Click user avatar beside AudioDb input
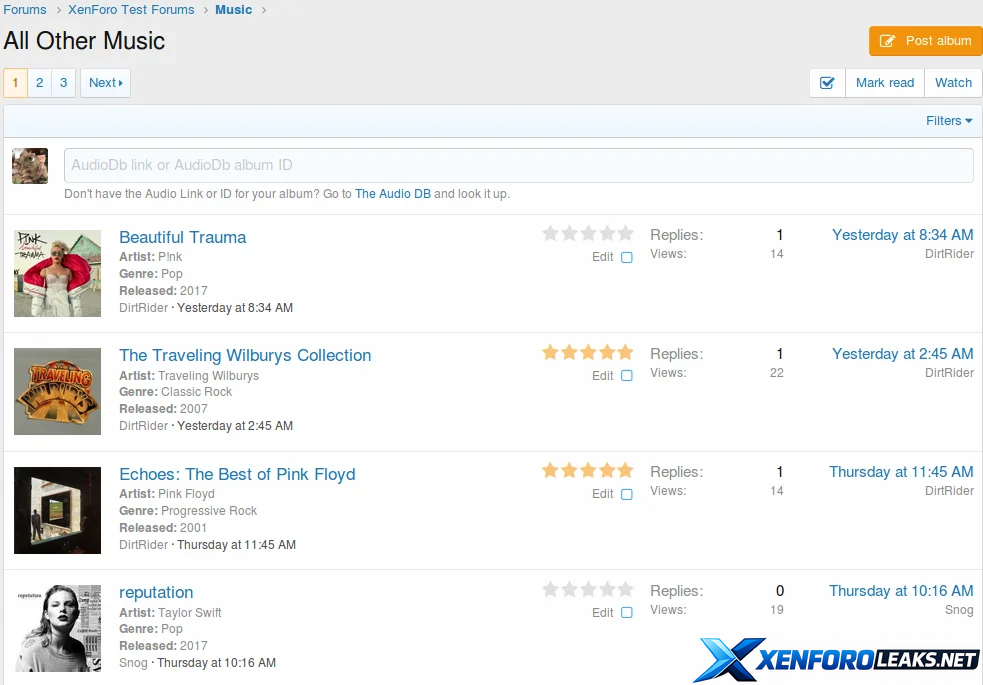Viewport: 983px width, 685px height. pyautogui.click(x=30, y=166)
